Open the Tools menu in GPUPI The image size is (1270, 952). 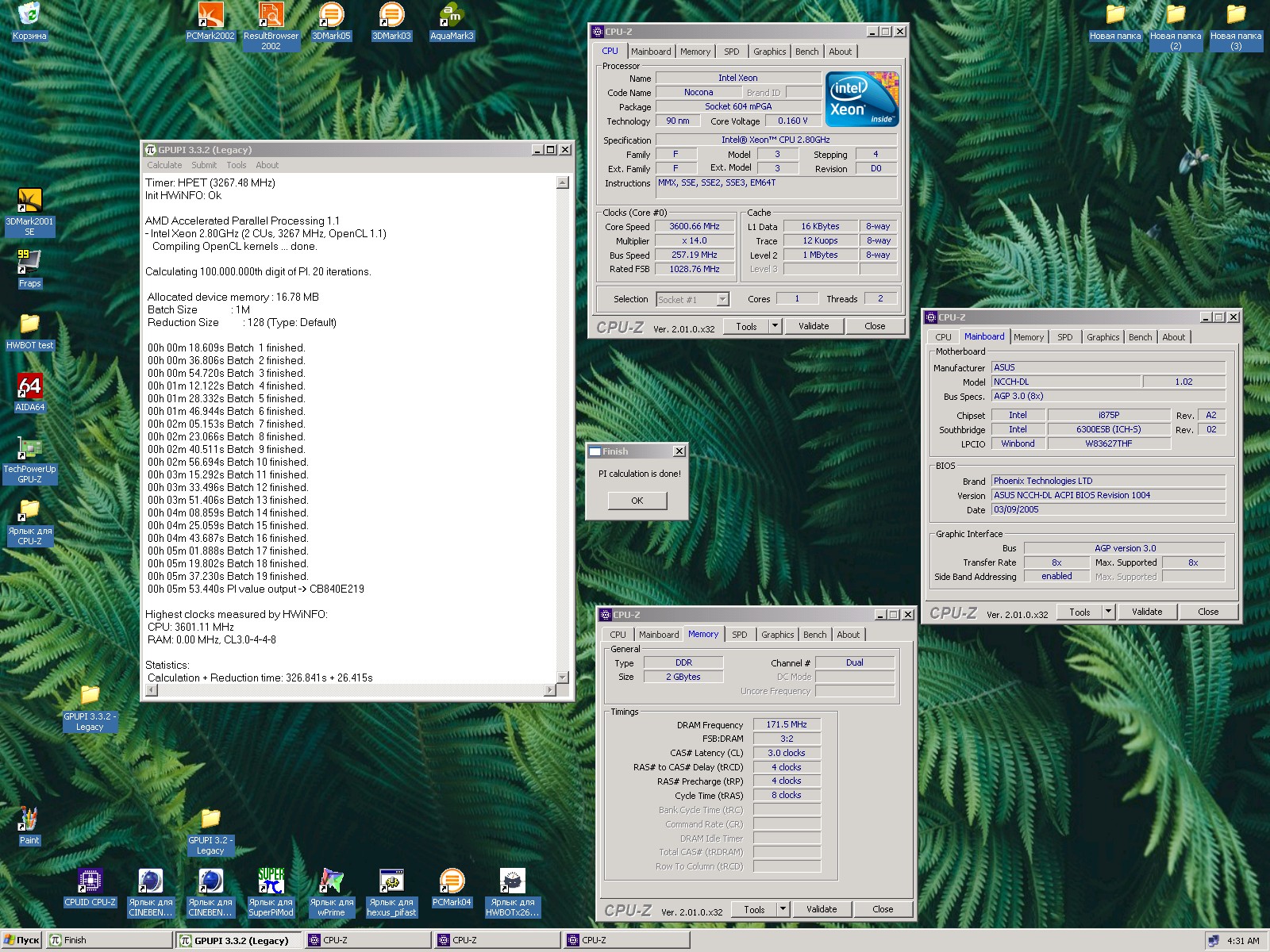click(237, 165)
